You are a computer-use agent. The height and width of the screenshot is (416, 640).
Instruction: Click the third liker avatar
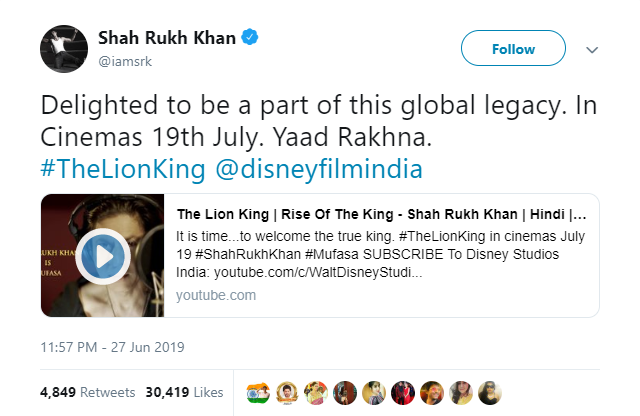click(x=316, y=391)
